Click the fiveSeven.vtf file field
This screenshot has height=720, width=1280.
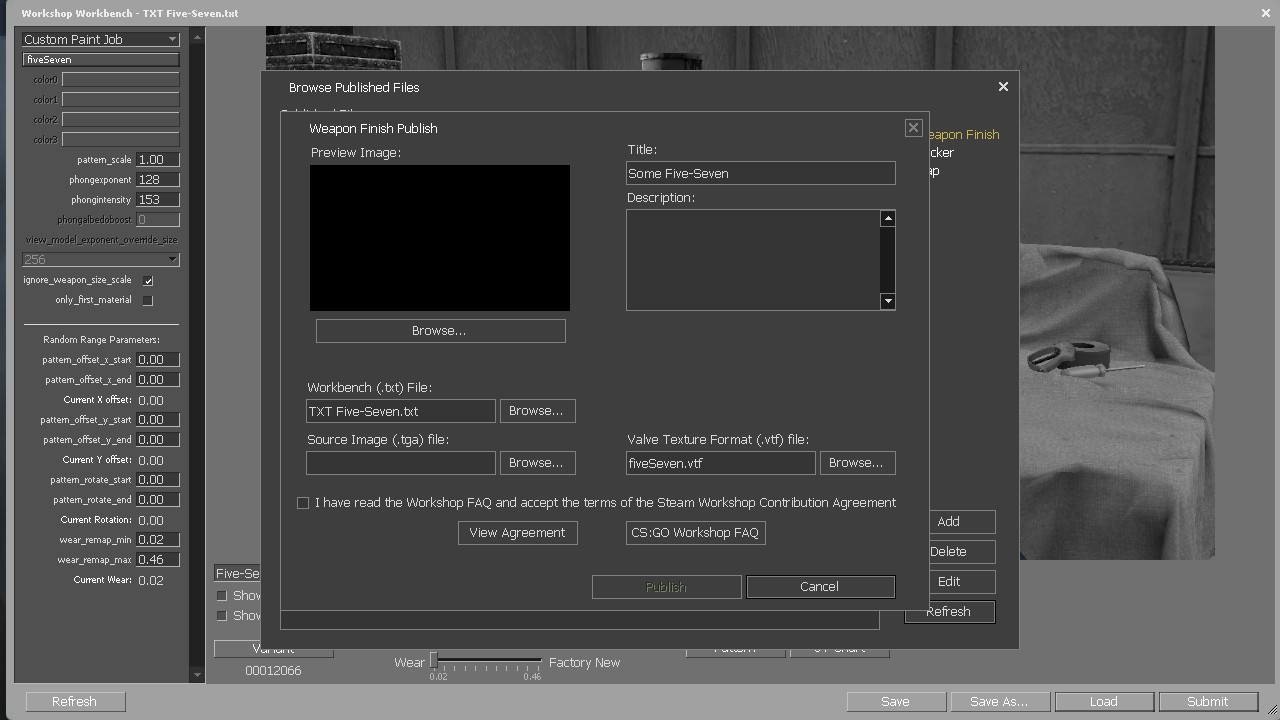click(721, 463)
